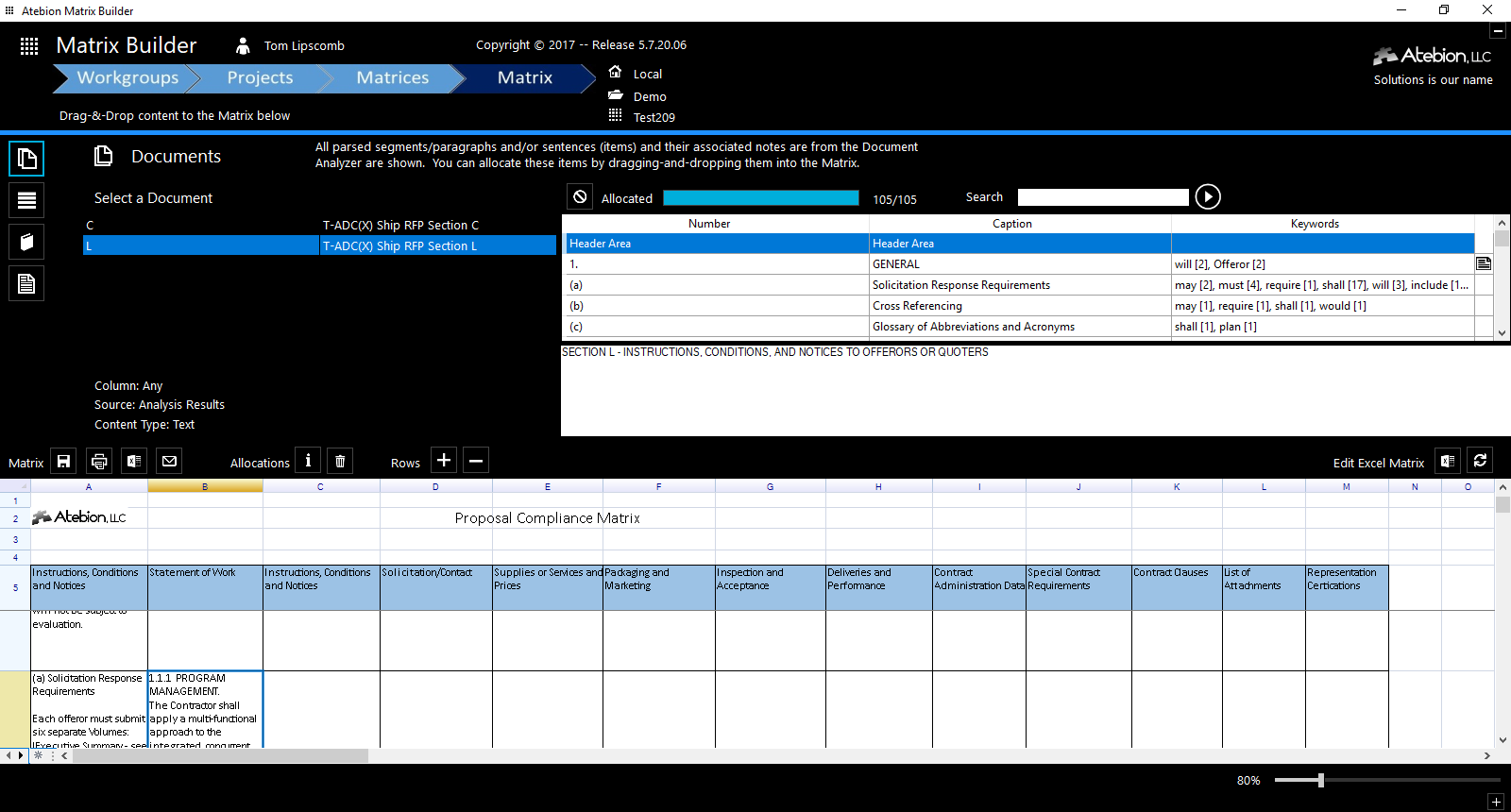Select spreadsheet column F header
The image size is (1511, 812).
659,486
